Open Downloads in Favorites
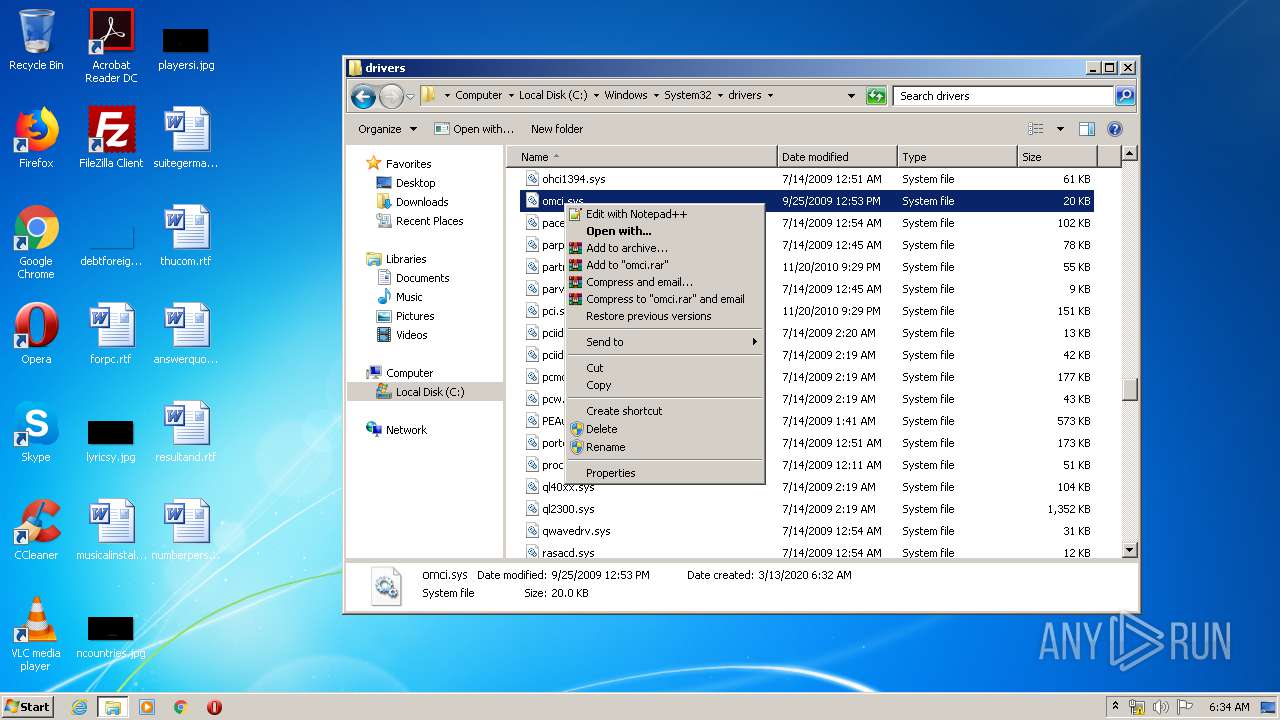 pyautogui.click(x=412, y=202)
